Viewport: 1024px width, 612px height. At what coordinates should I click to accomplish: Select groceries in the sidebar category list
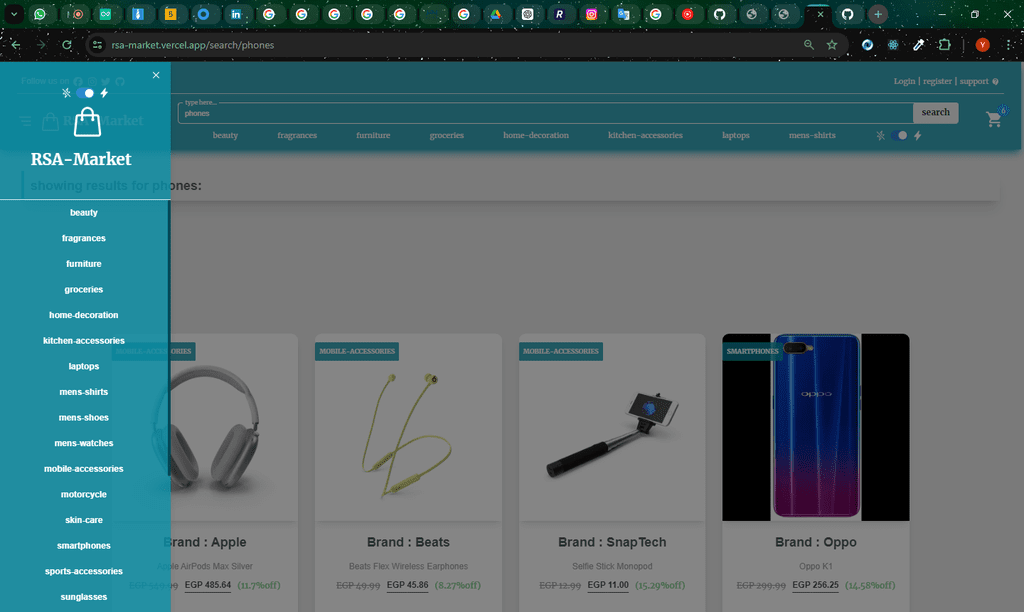[x=84, y=289]
